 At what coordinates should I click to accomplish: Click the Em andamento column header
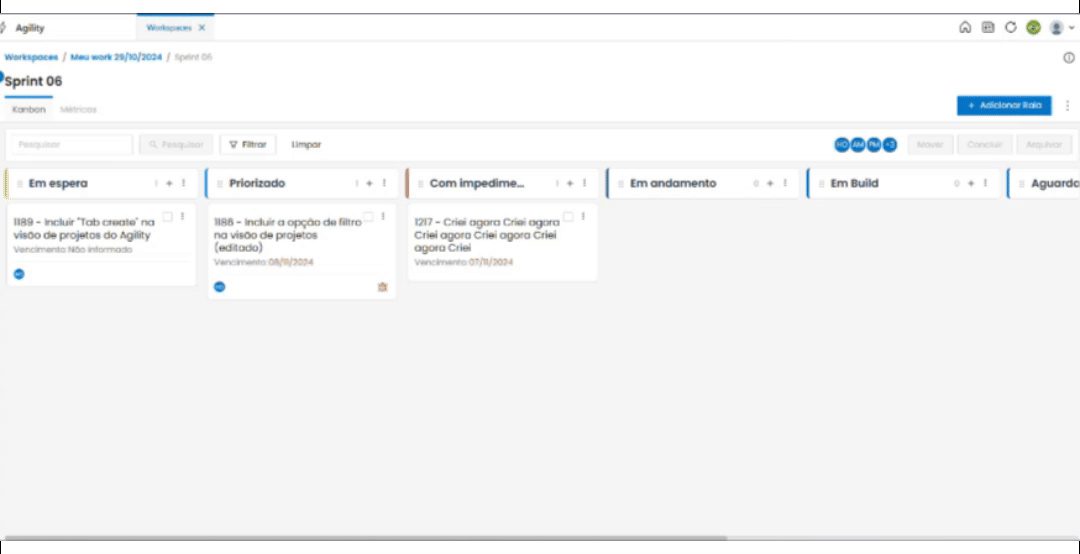[x=703, y=183]
